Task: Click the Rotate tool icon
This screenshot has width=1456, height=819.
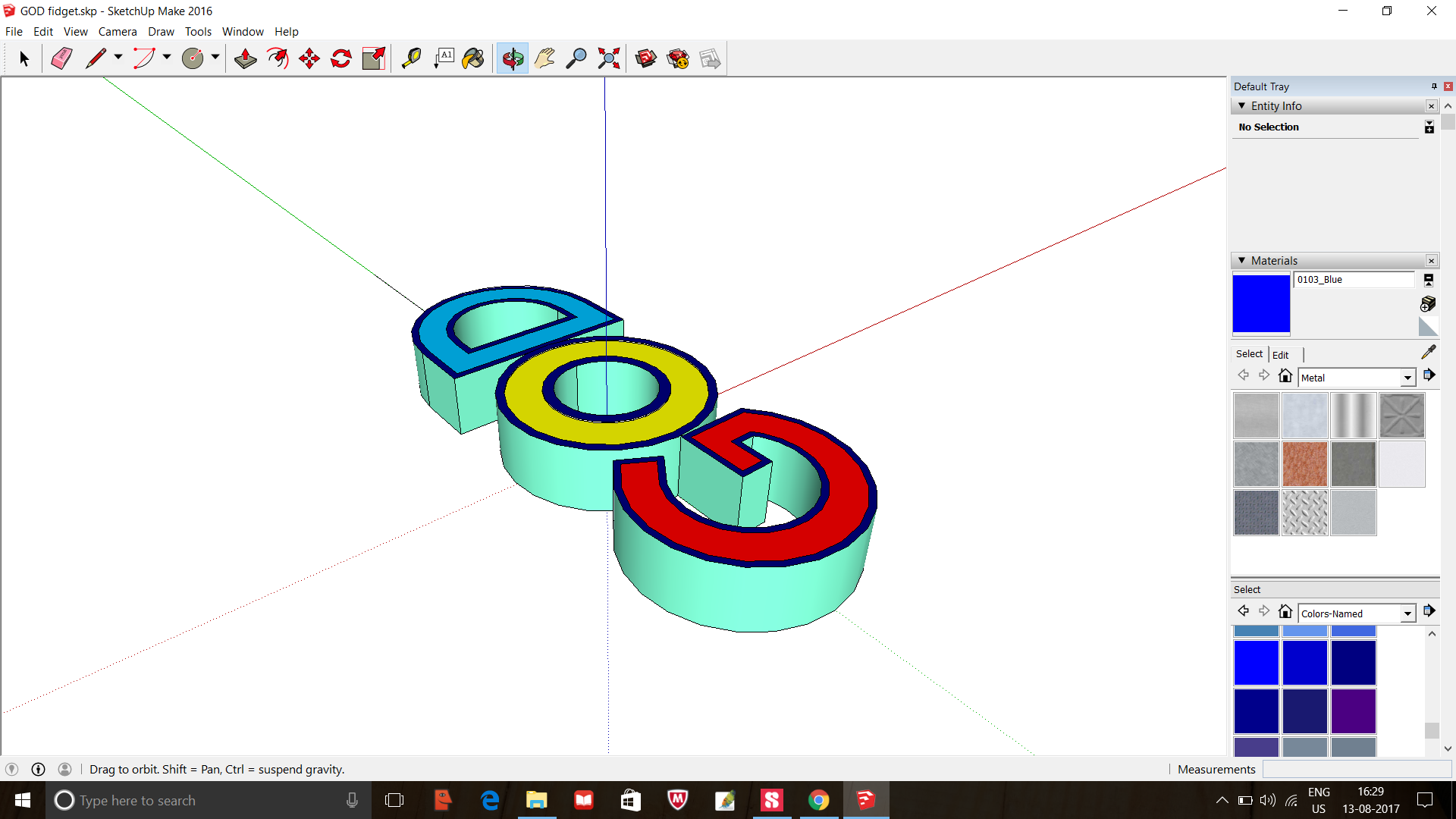Action: (x=341, y=58)
